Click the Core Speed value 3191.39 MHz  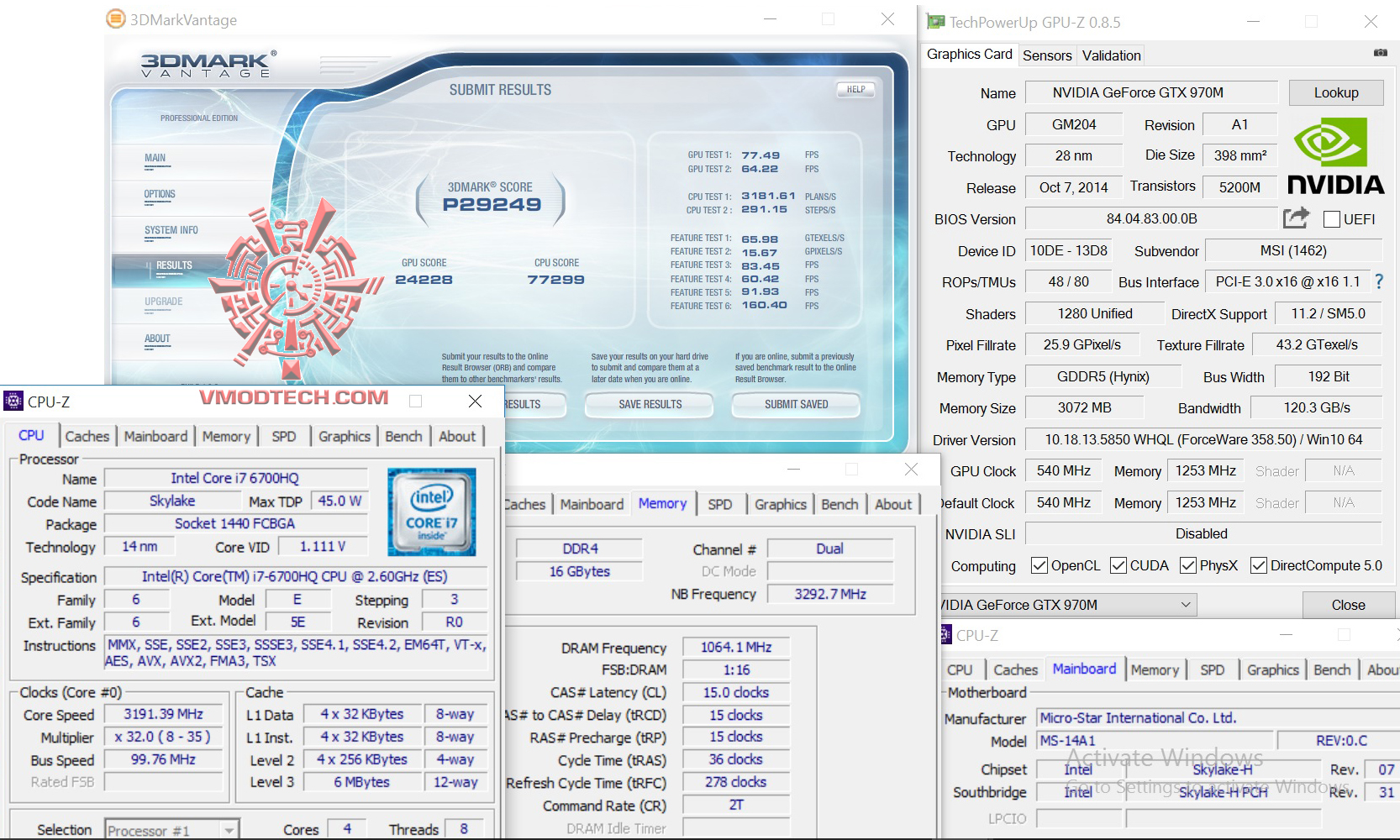pyautogui.click(x=164, y=714)
